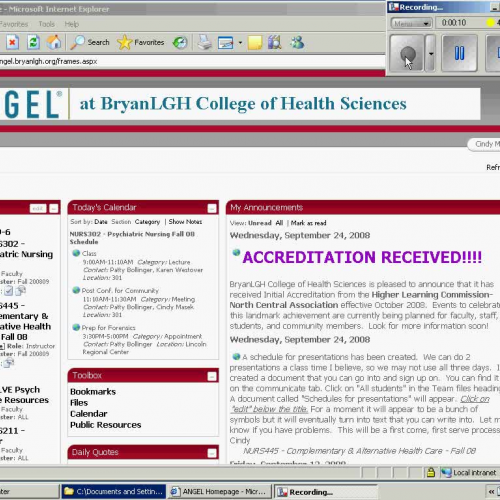Click the Stop button in Internet Explorer toolbar

12,42
